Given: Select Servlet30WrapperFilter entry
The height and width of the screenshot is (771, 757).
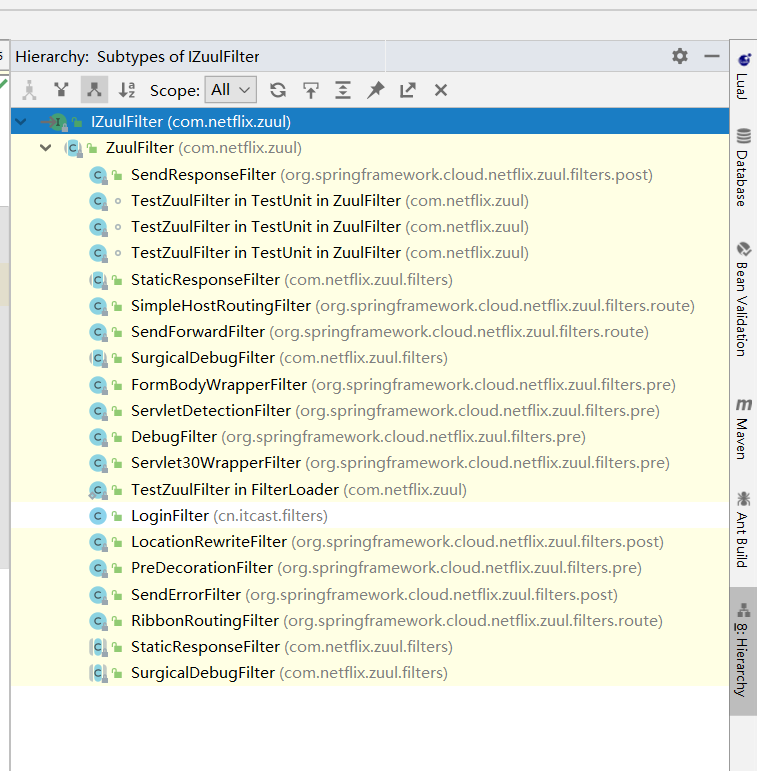Looking at the screenshot, I should click(x=370, y=463).
